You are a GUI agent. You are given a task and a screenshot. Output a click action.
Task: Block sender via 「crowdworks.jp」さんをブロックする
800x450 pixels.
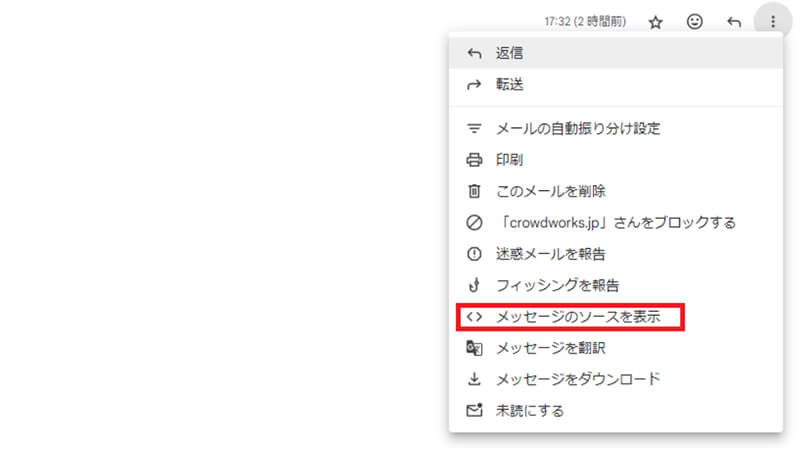pos(616,222)
